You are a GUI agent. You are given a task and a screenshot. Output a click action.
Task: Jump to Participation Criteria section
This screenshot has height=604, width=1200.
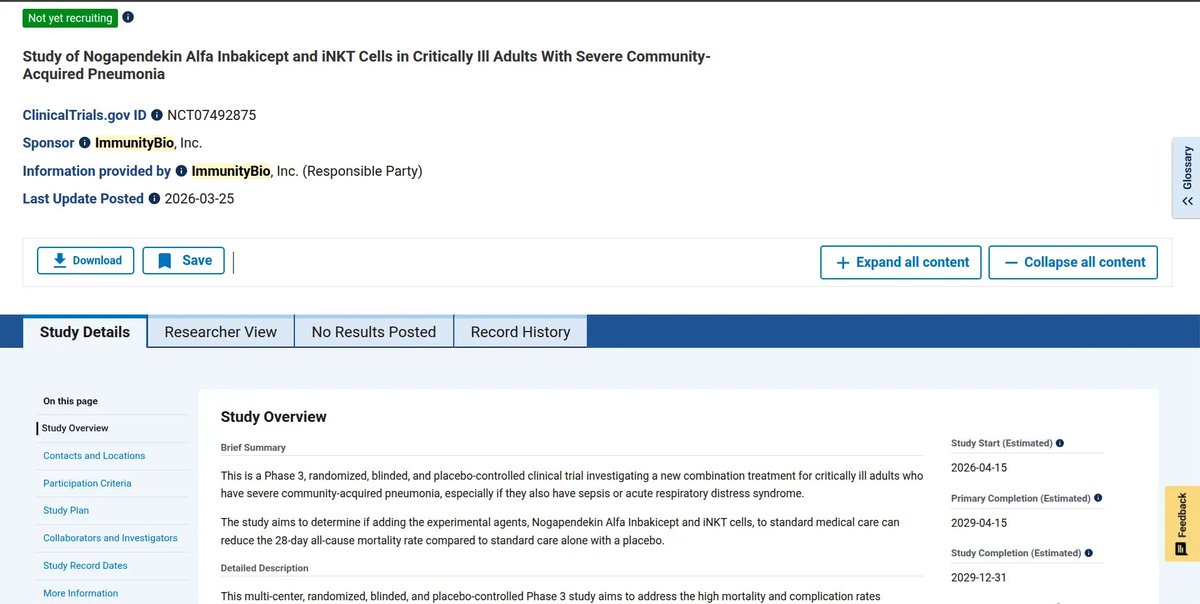click(87, 483)
